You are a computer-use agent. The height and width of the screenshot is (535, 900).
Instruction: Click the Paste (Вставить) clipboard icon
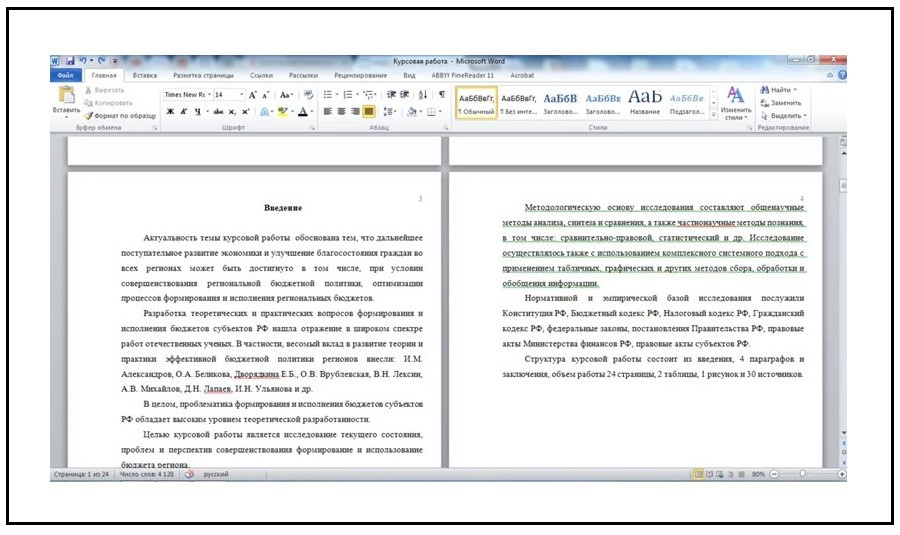click(x=67, y=97)
